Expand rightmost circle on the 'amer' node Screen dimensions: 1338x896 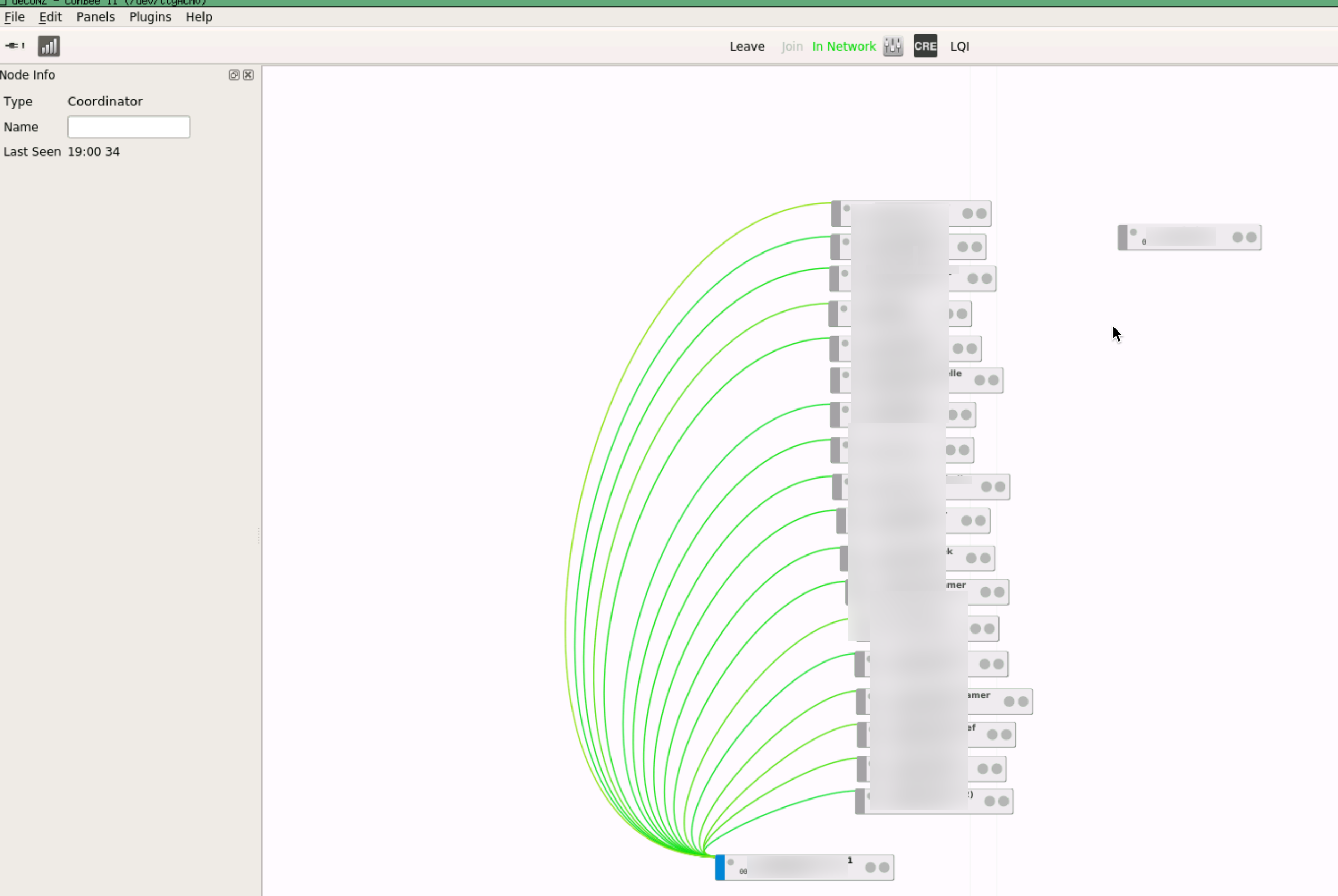[x=1023, y=702]
